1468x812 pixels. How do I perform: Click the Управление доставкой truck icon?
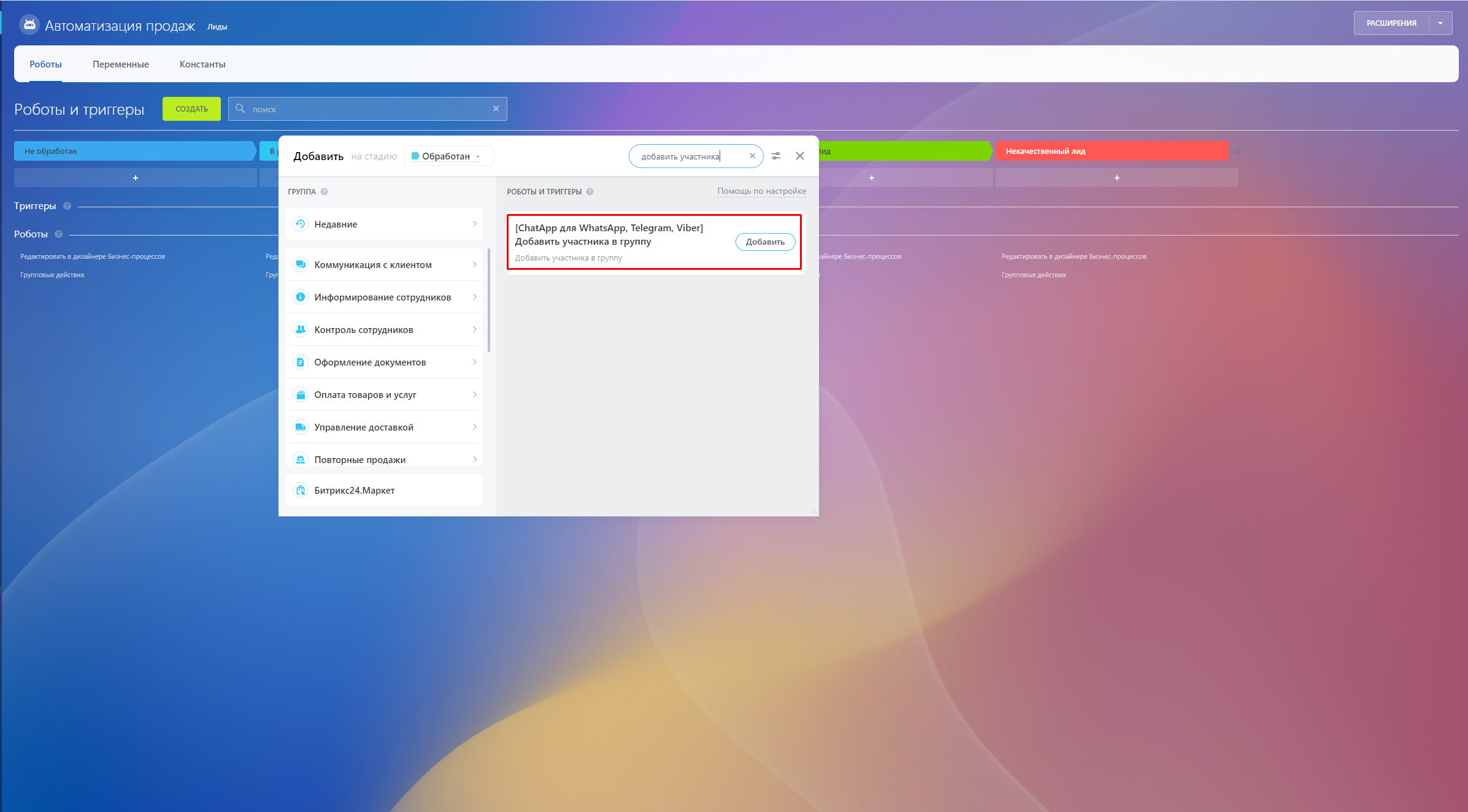tap(300, 427)
